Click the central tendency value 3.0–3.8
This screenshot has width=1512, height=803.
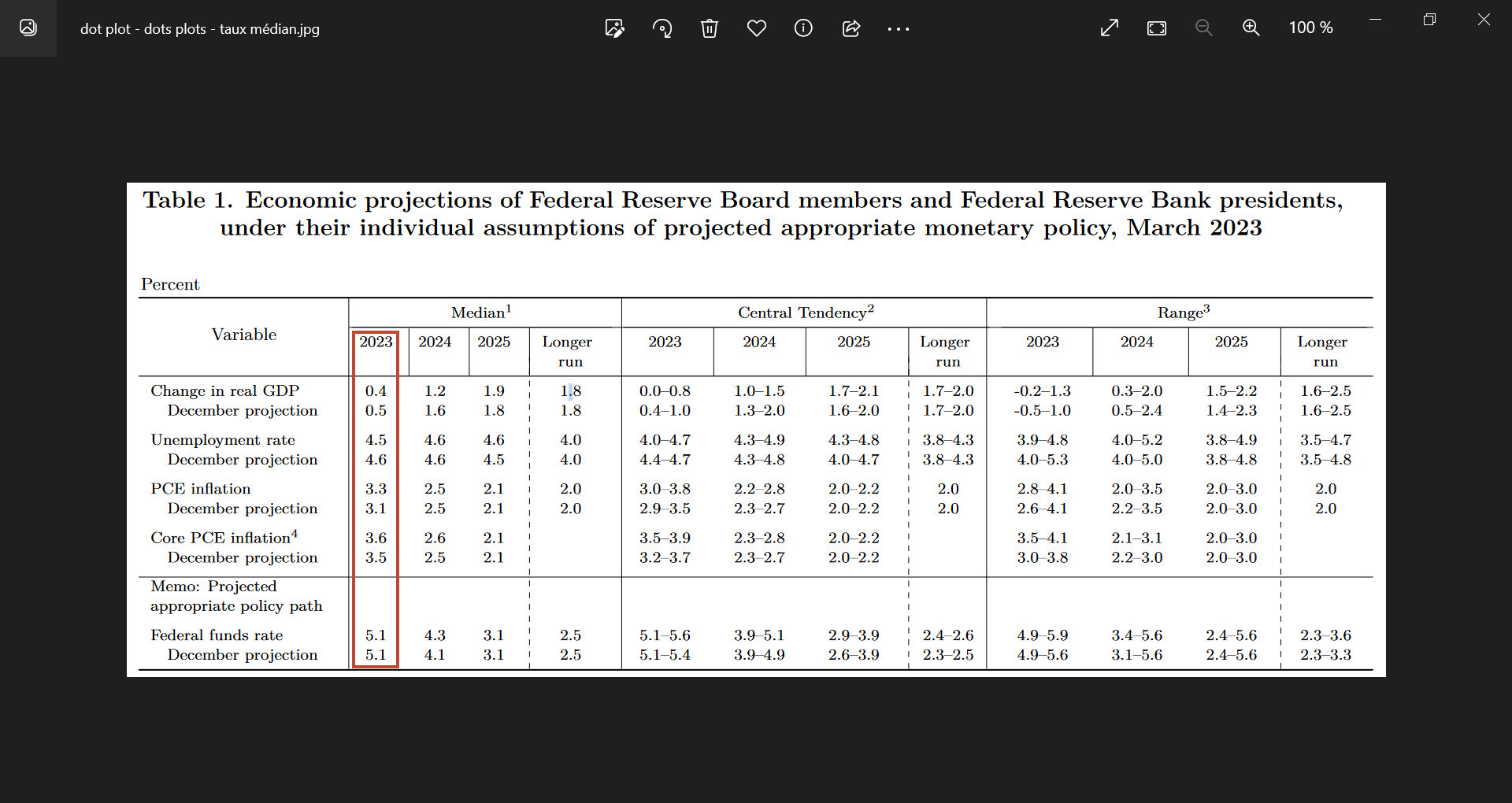pos(665,489)
